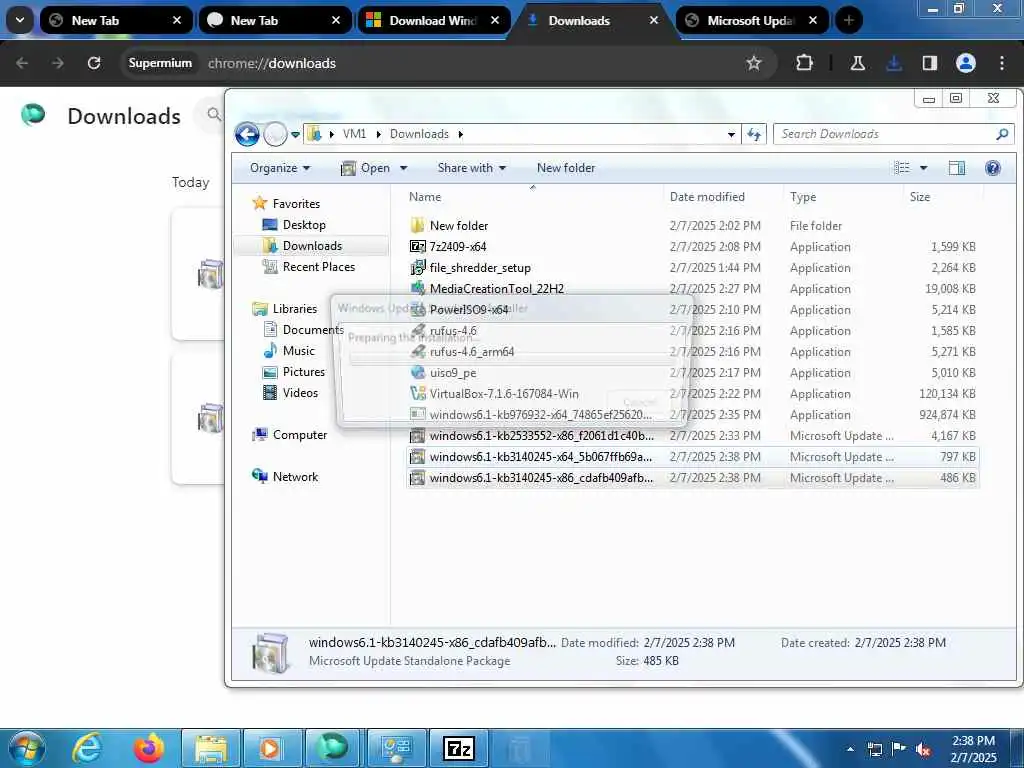Show browser downloads toolbar icon

[x=893, y=63]
